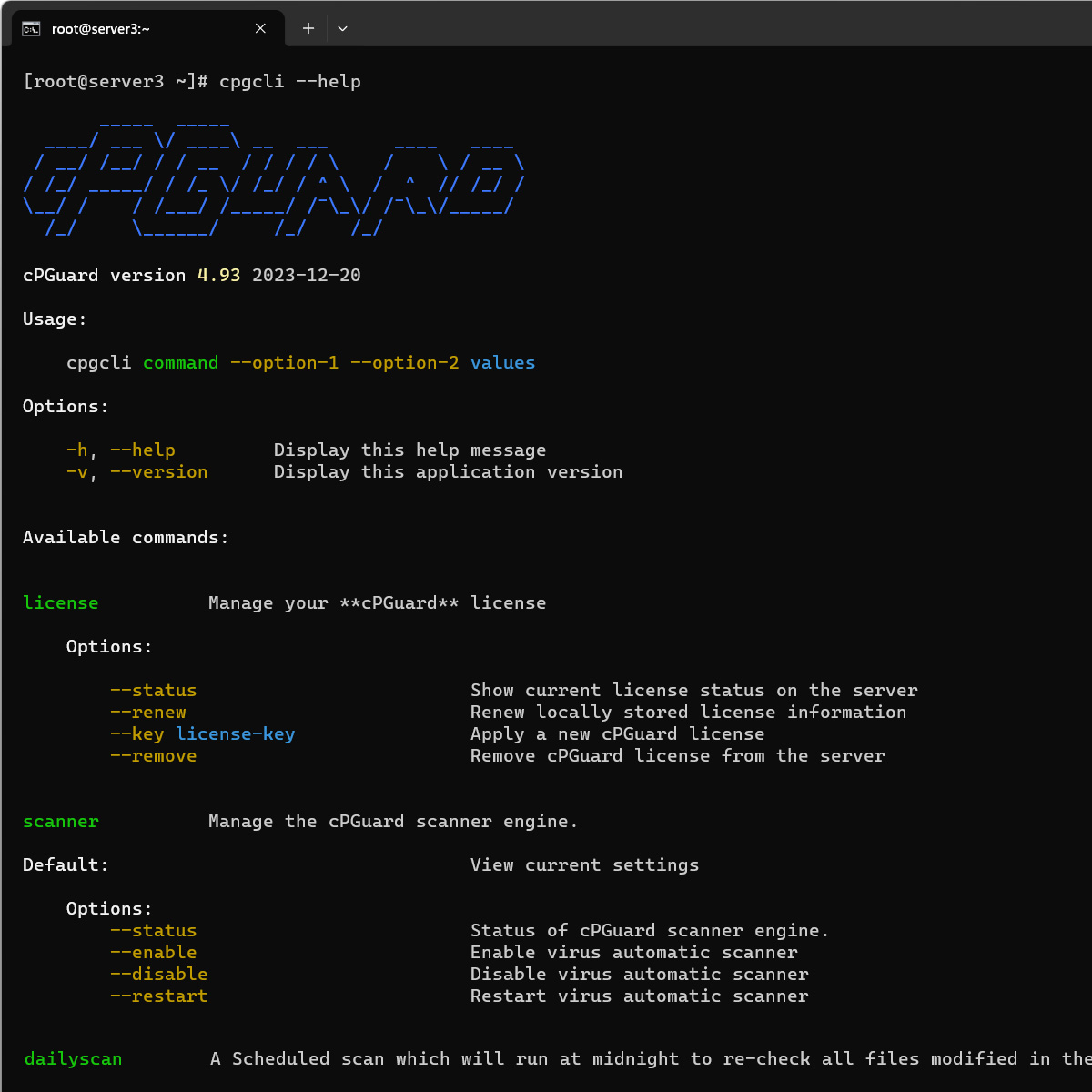
Task: Click the blue values placeholder in usage
Action: (x=502, y=362)
